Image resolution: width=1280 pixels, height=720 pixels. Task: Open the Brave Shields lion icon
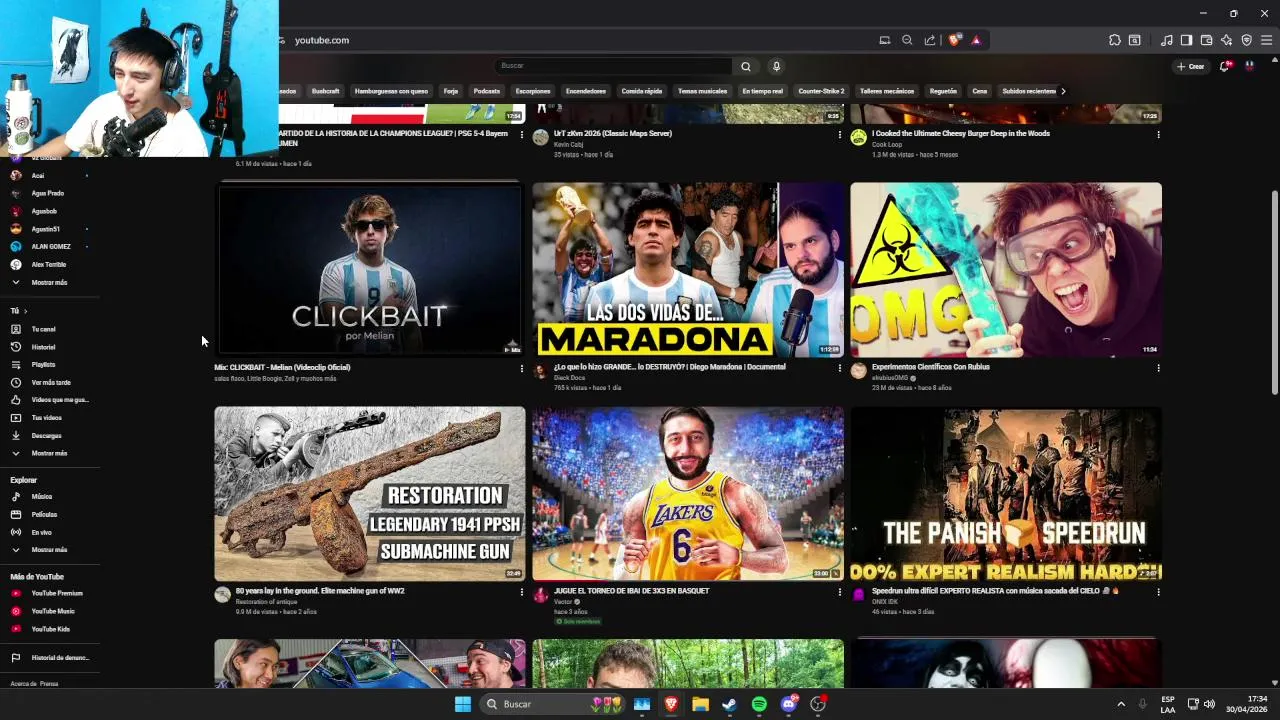pos(954,40)
